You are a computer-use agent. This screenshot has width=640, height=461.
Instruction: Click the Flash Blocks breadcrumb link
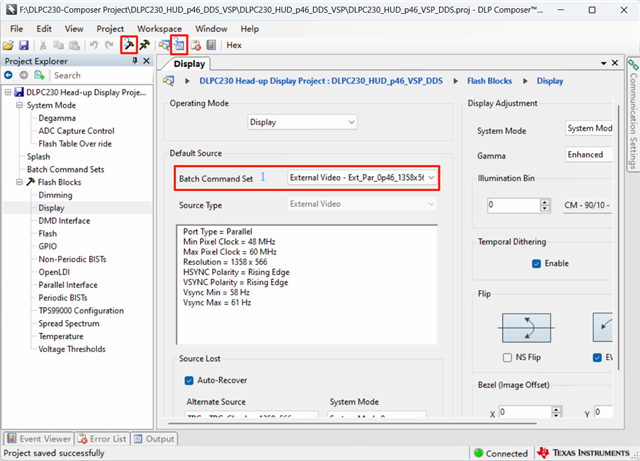coord(489,81)
